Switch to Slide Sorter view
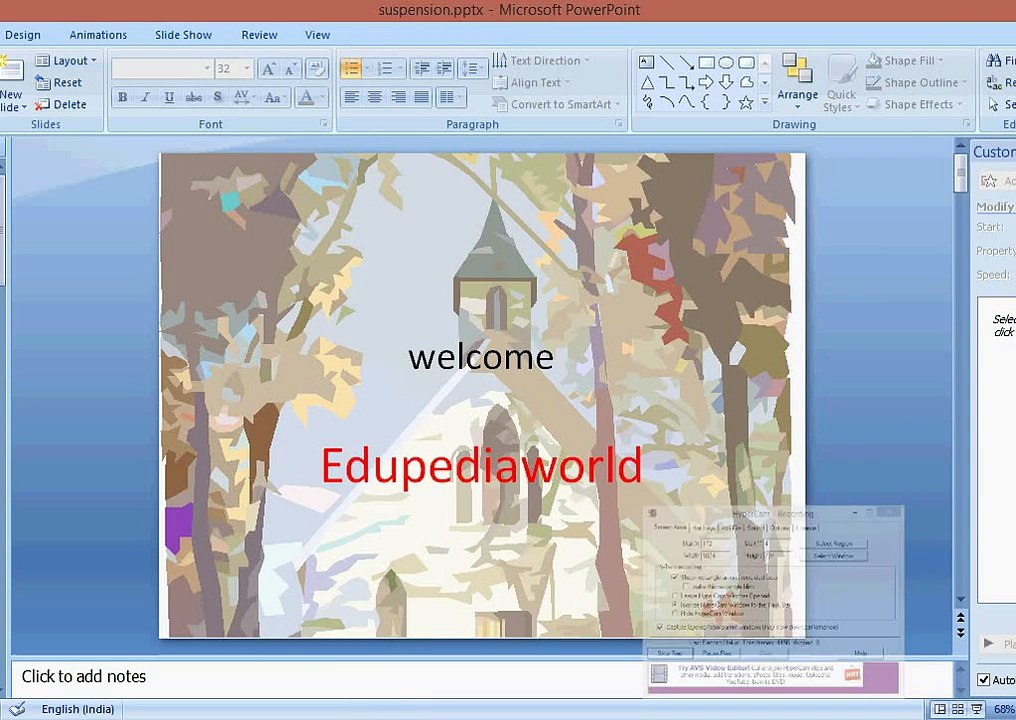 [x=958, y=709]
